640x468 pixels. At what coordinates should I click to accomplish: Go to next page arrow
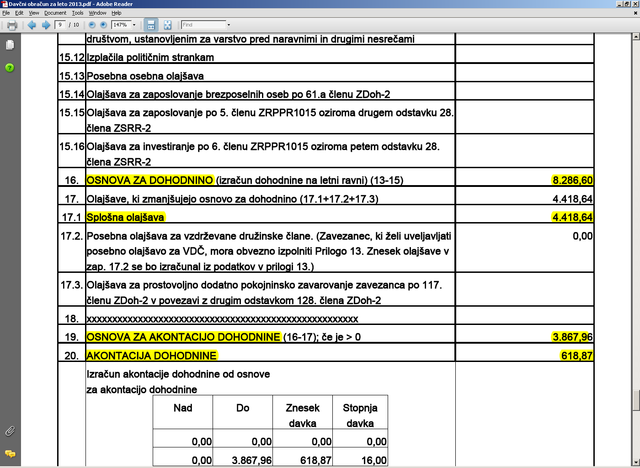pos(46,25)
